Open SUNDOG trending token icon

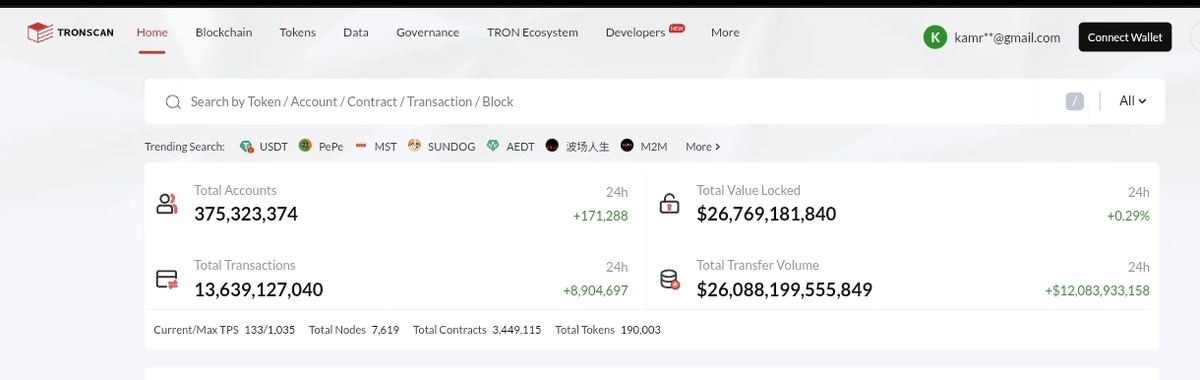click(414, 146)
